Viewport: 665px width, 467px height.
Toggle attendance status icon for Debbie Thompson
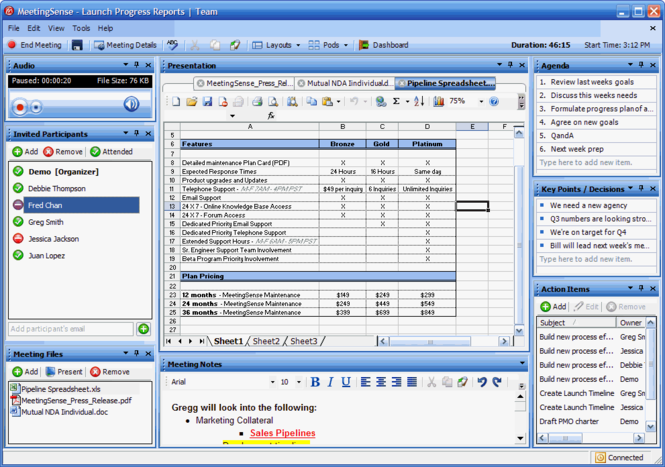click(18, 188)
